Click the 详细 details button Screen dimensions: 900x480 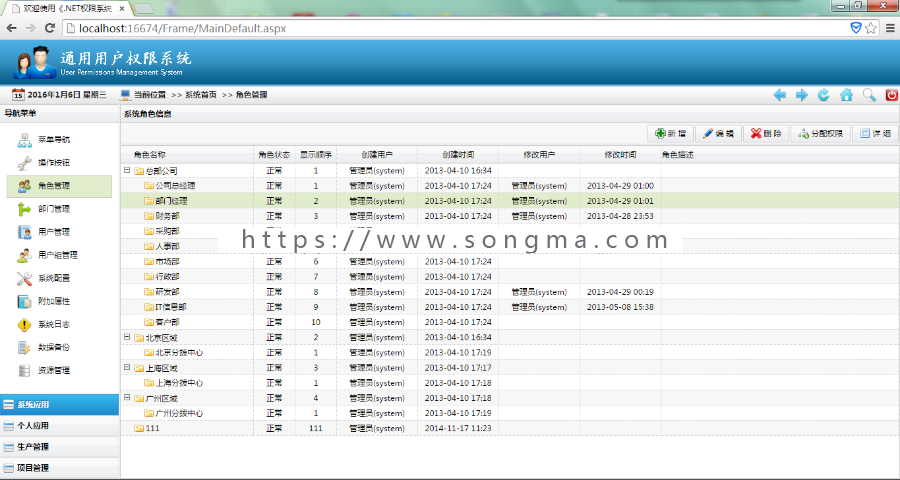pos(875,133)
